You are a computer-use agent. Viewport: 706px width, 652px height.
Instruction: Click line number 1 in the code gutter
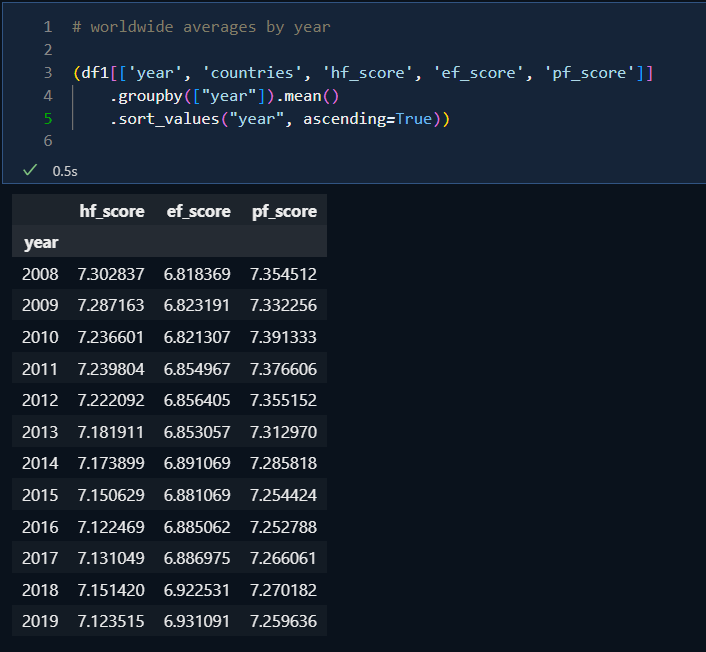[47, 27]
